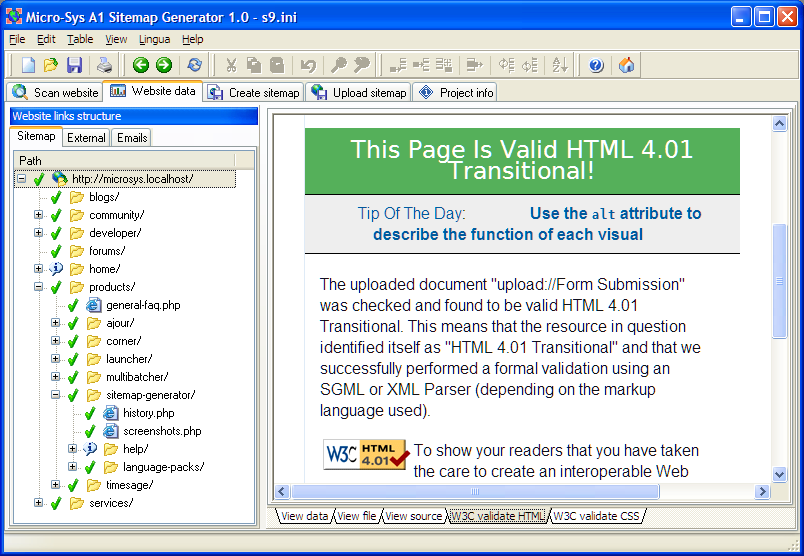Click the Path column header

(x=125, y=161)
